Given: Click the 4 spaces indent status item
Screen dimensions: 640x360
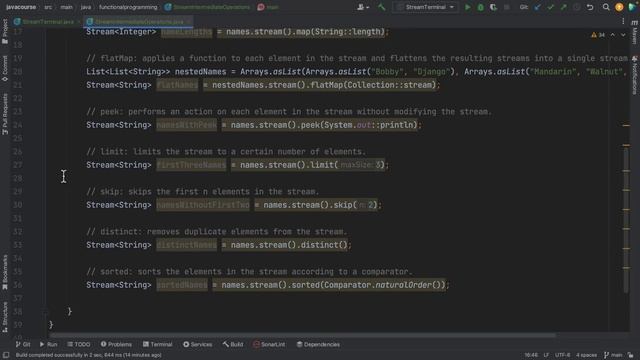Looking at the screenshot, I should click(x=586, y=355).
